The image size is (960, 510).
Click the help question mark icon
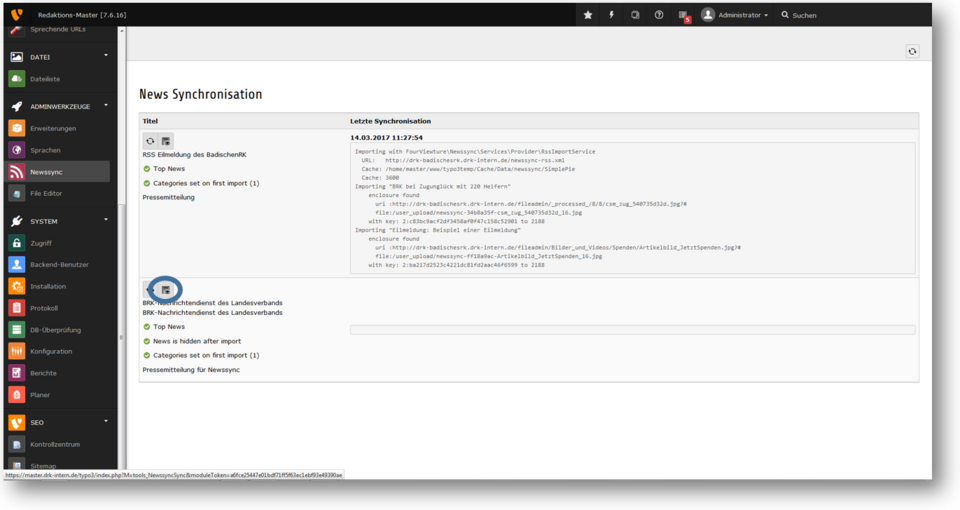[659, 15]
